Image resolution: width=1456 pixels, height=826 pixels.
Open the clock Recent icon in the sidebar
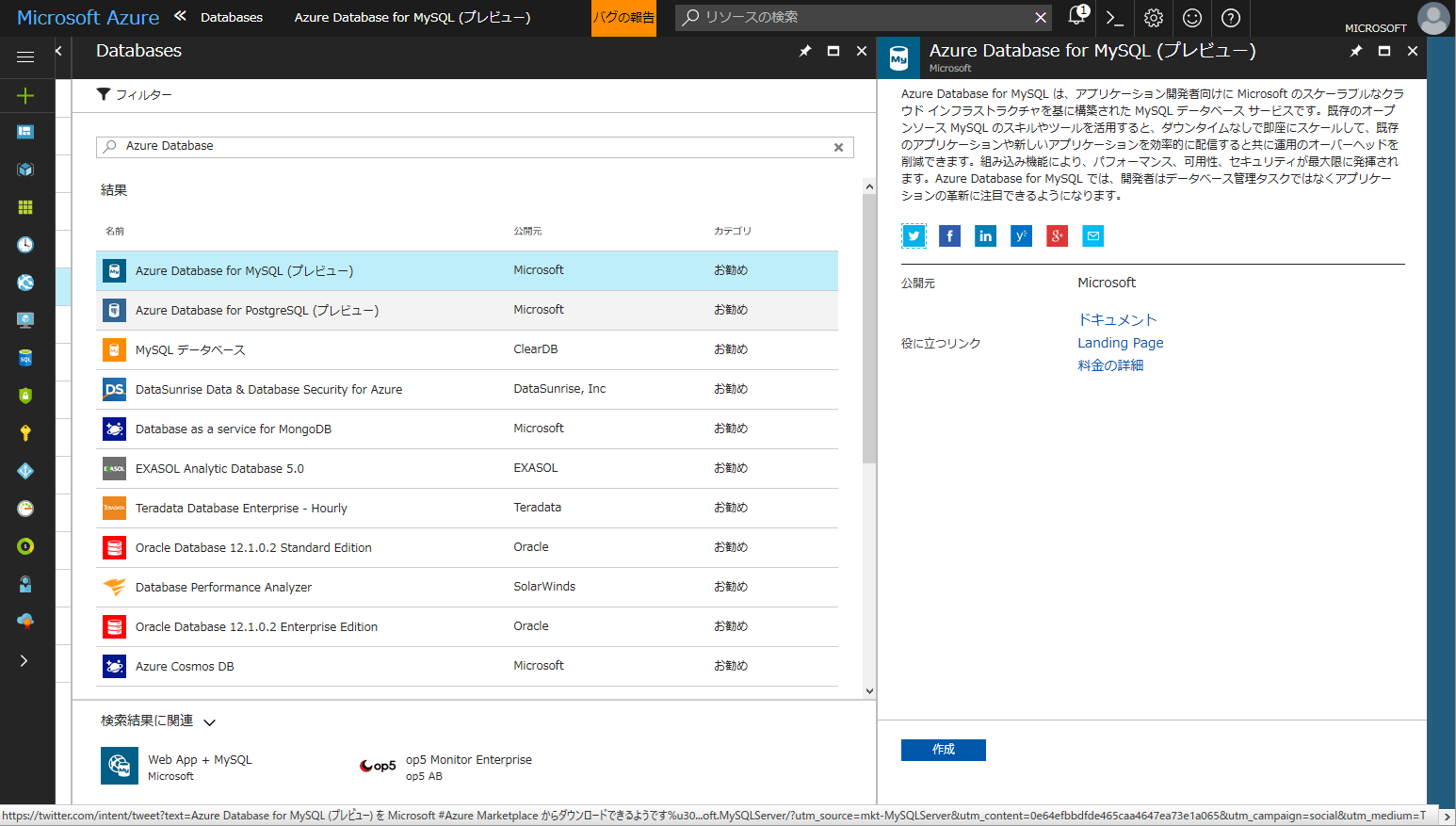[25, 245]
